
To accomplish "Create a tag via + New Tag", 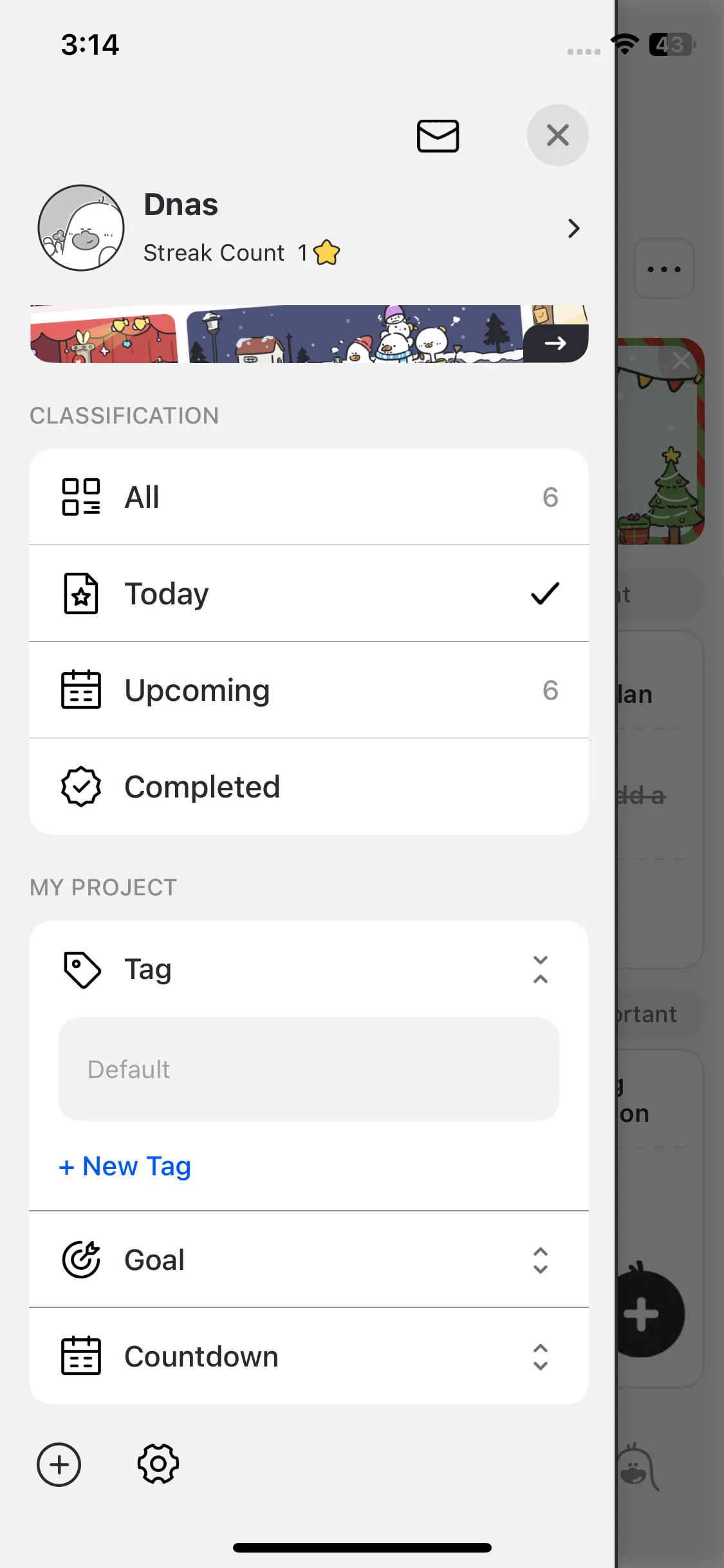I will [125, 1166].
